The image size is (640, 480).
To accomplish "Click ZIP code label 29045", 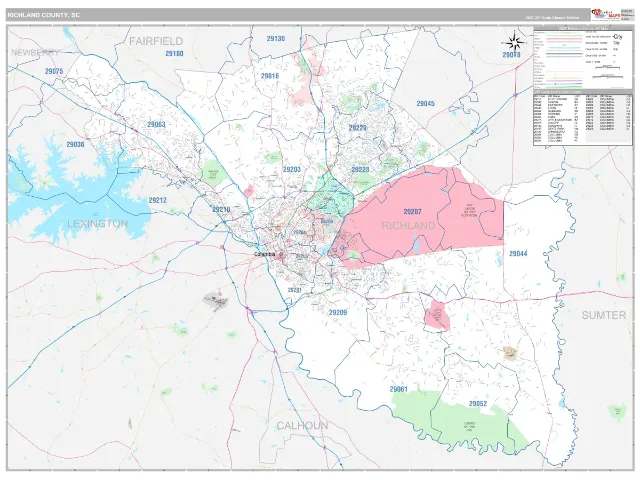I will 425,103.
